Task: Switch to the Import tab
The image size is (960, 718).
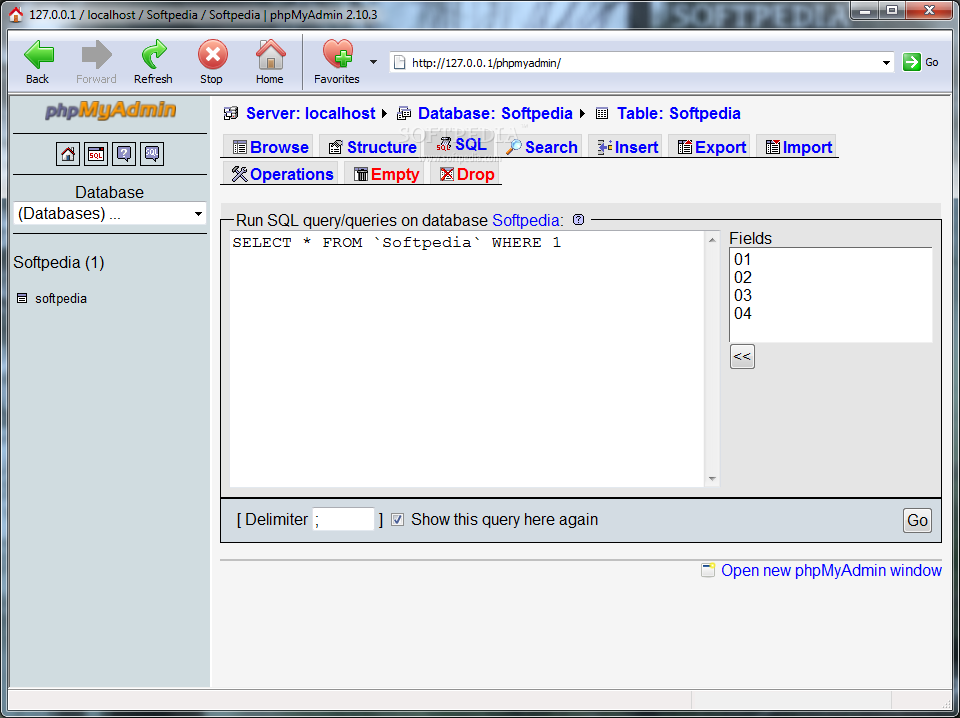Action: click(x=798, y=147)
